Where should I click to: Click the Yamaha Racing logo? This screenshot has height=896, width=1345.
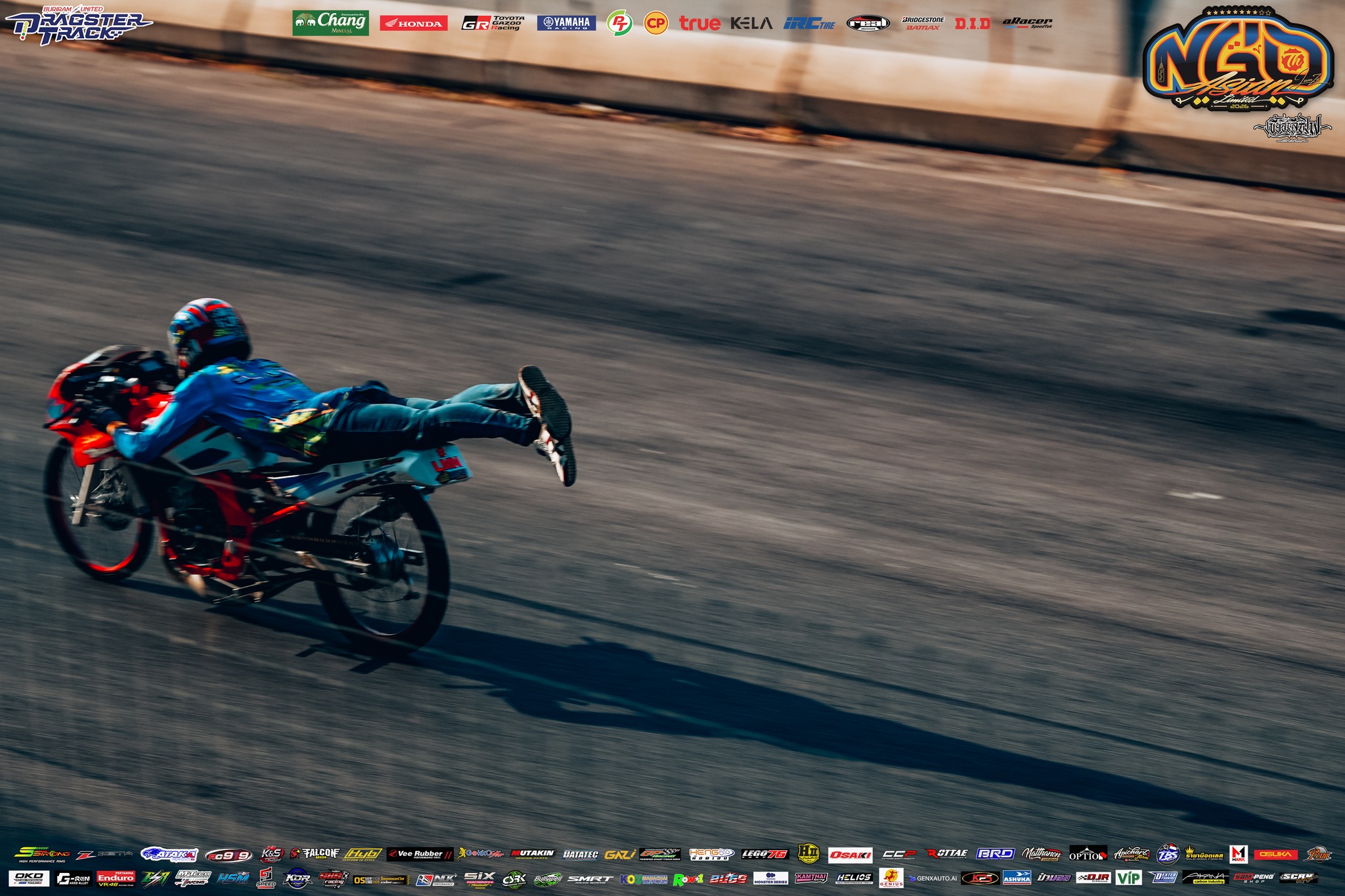pos(566,23)
